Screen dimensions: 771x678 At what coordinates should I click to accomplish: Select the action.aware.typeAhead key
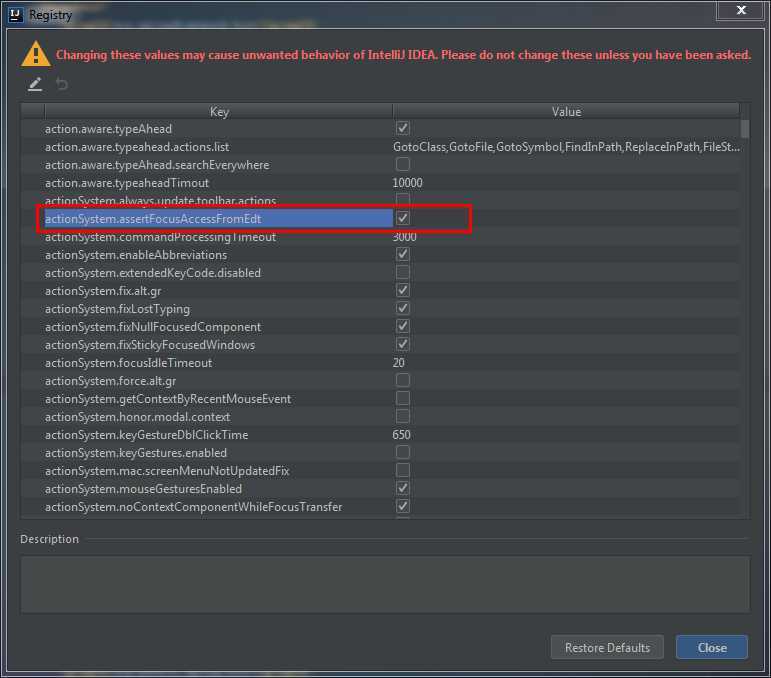pyautogui.click(x=108, y=129)
